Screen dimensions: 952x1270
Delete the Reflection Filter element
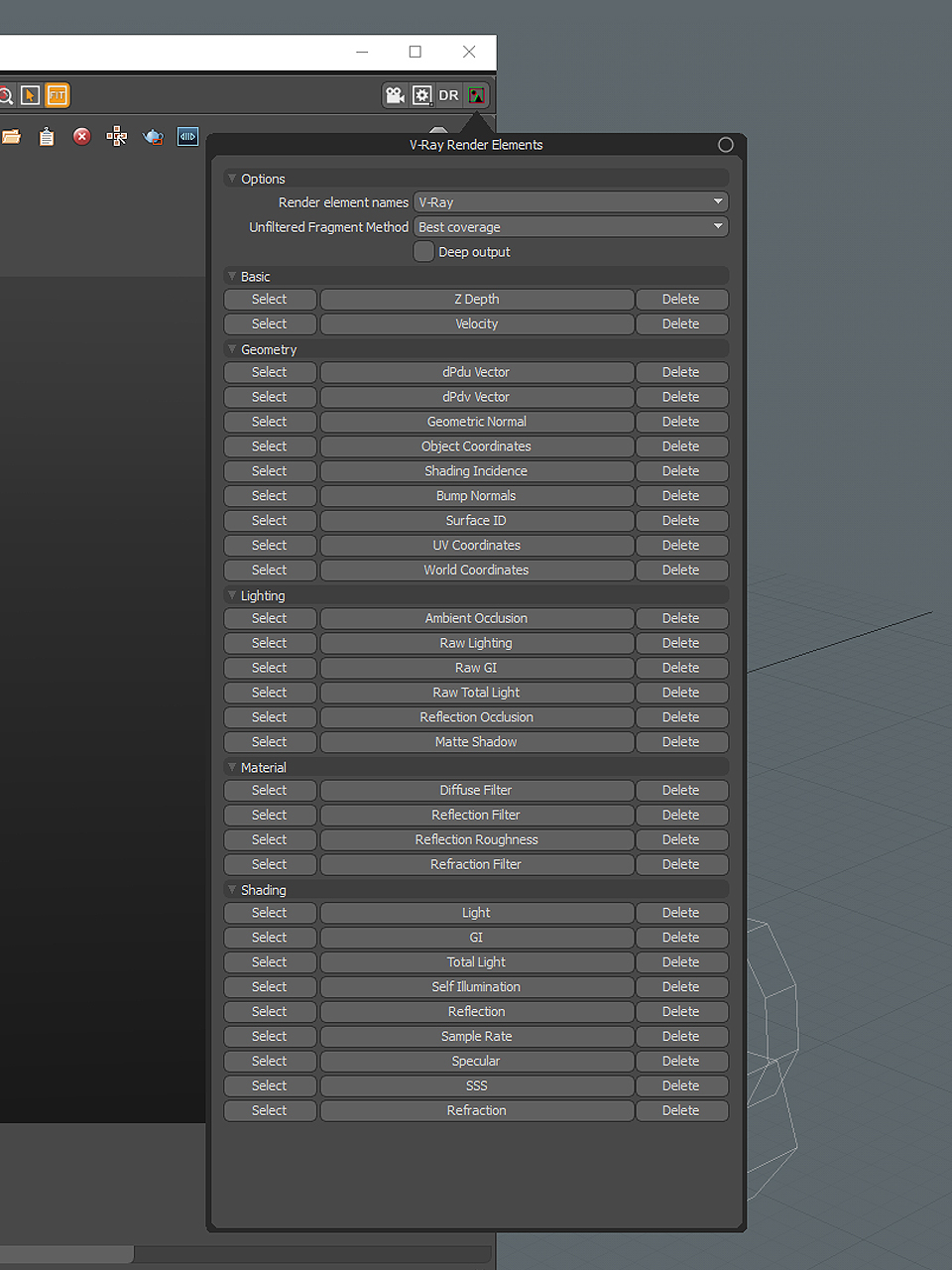(681, 815)
